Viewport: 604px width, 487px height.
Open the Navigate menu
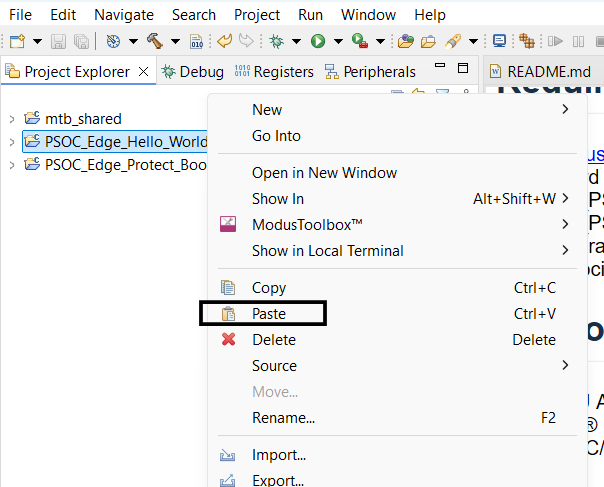click(x=124, y=15)
